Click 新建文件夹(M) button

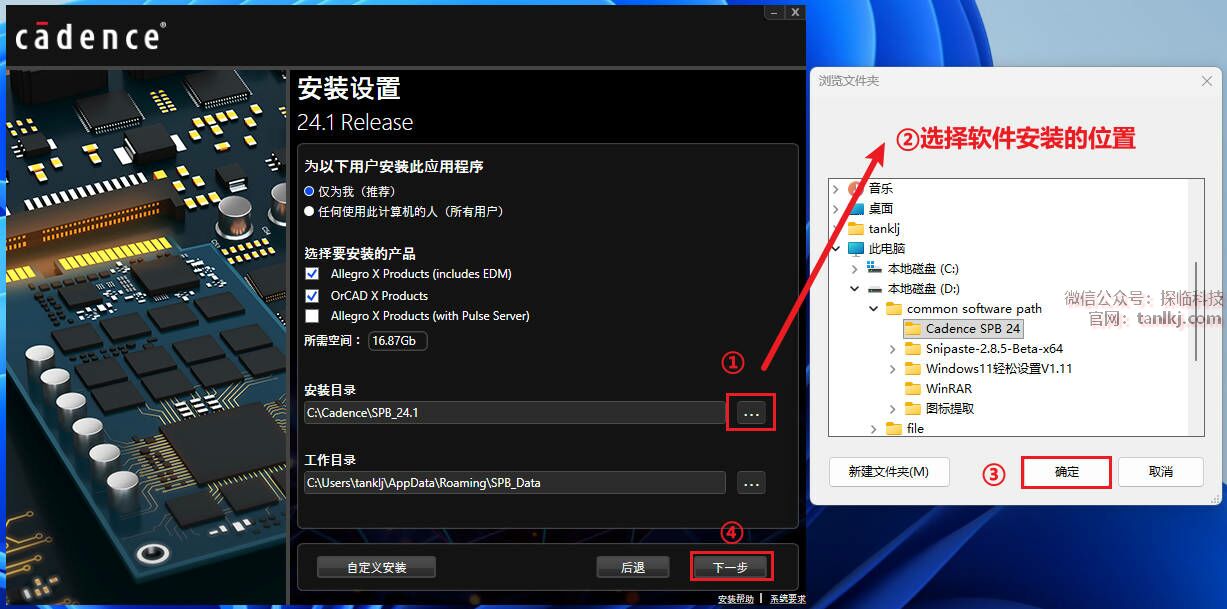(x=889, y=472)
